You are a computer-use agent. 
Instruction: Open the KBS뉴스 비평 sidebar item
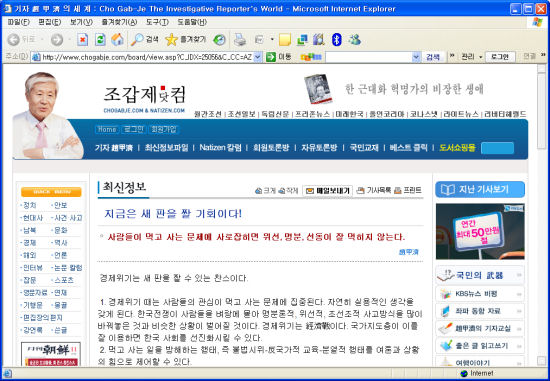480,294
